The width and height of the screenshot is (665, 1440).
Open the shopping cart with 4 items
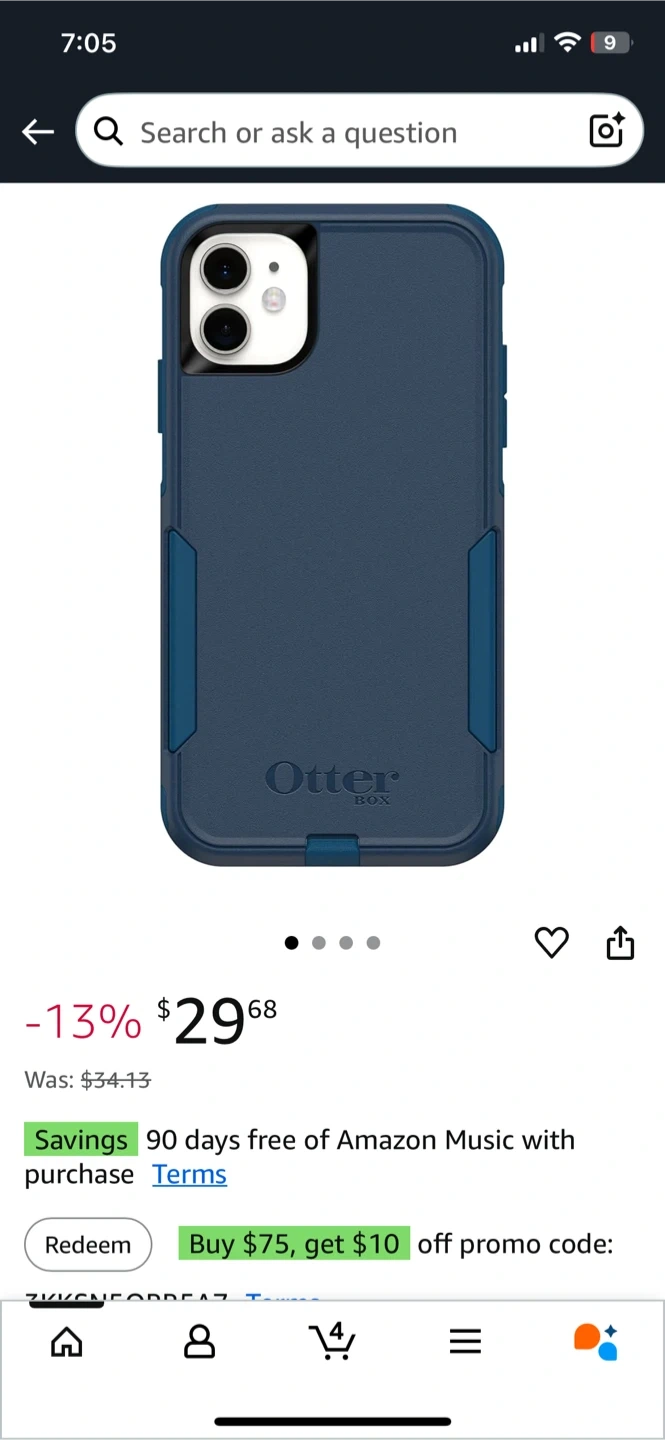[x=332, y=1341]
